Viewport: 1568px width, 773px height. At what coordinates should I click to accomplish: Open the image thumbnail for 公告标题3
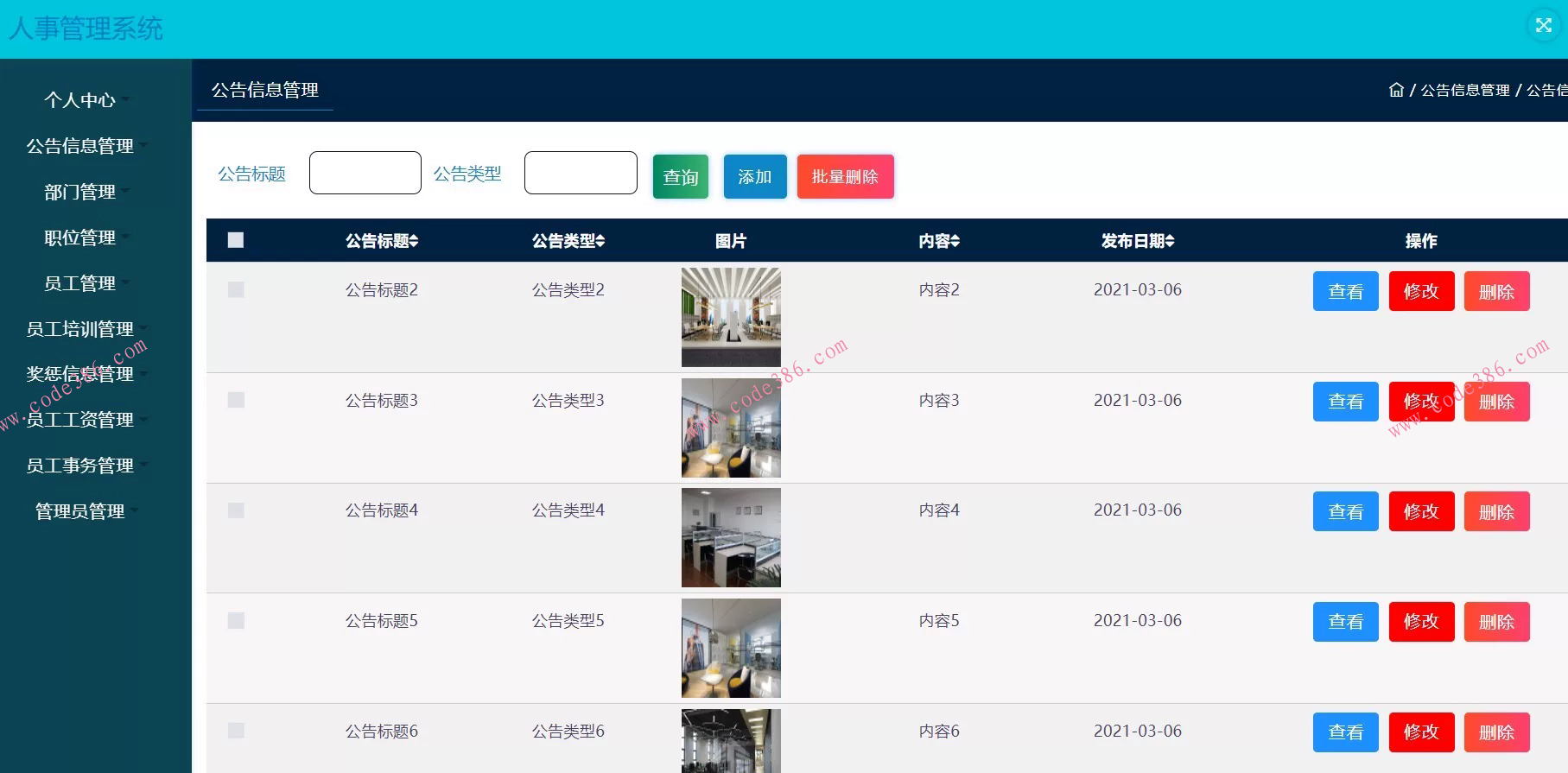tap(731, 428)
